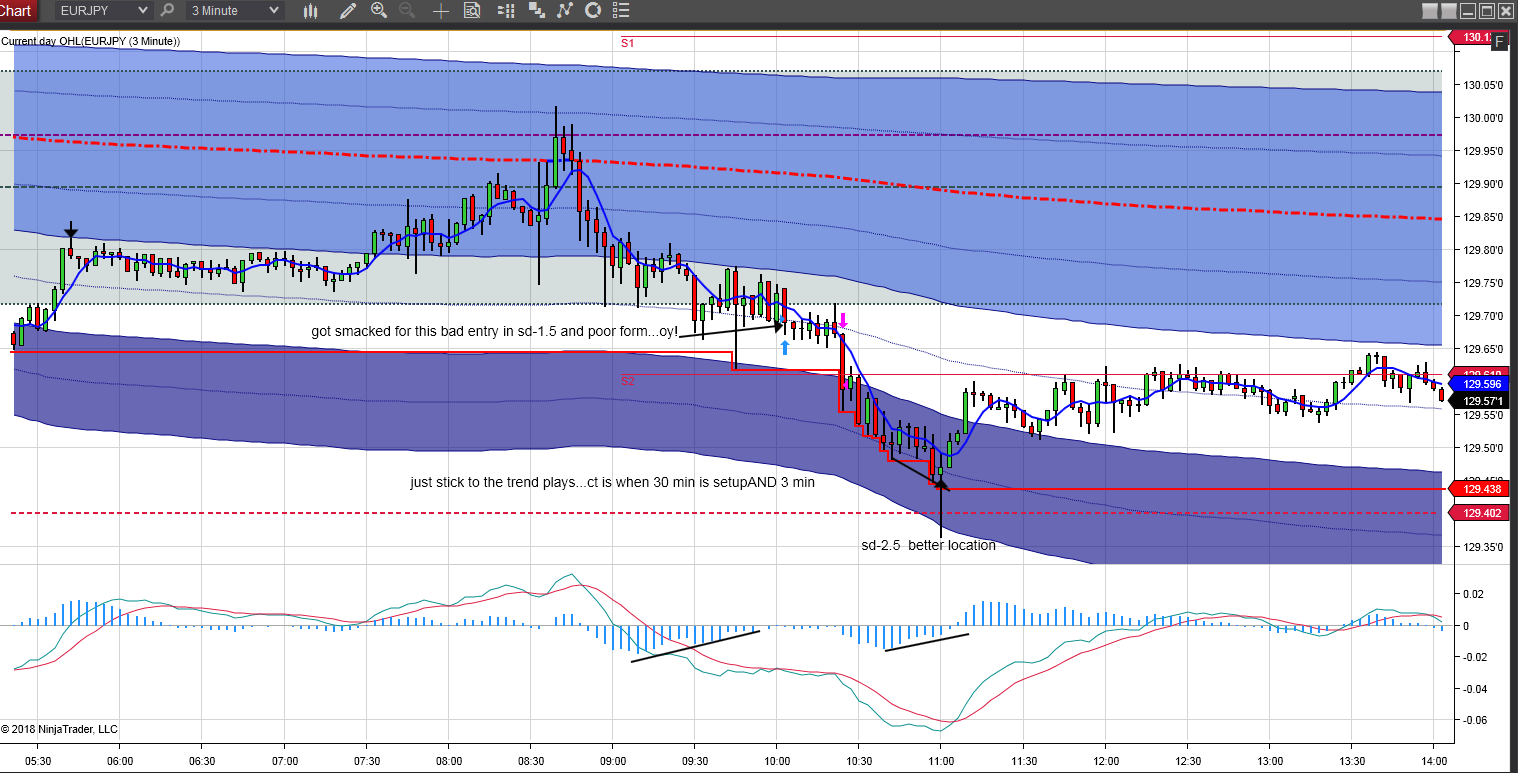Click the S2 pivot label
1518x773 pixels.
(627, 381)
